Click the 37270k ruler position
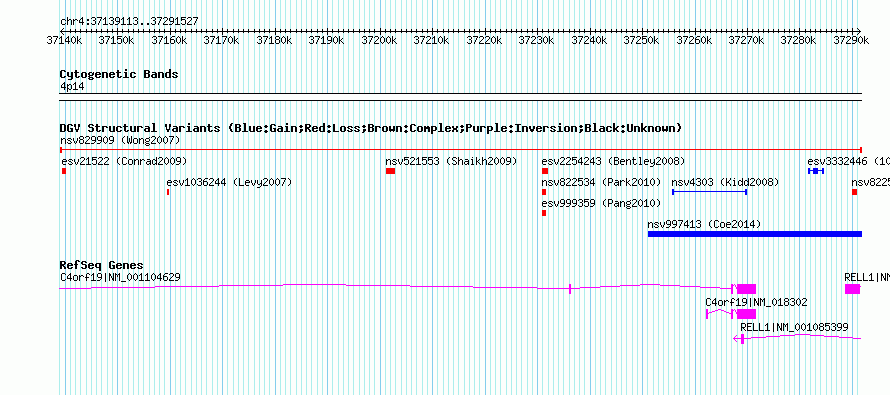The height and width of the screenshot is (395, 890). (746, 40)
